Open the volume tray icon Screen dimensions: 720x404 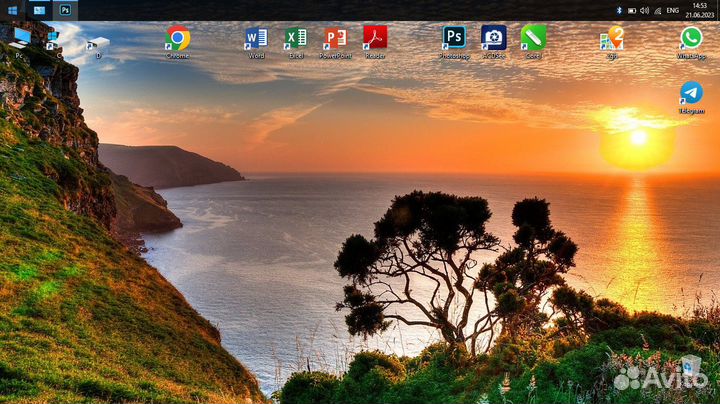[x=645, y=10]
